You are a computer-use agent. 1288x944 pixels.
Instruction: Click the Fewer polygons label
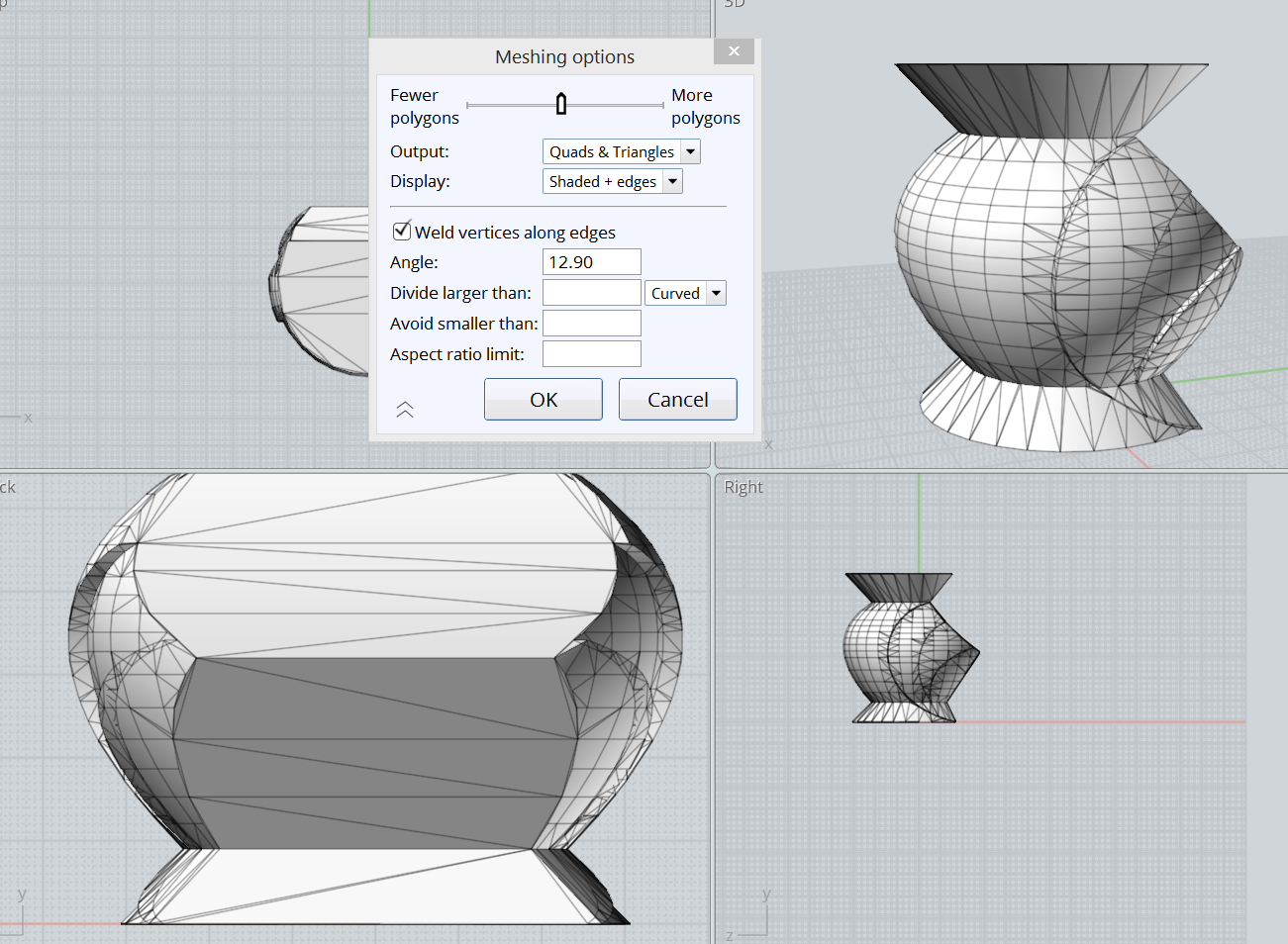pyautogui.click(x=425, y=107)
